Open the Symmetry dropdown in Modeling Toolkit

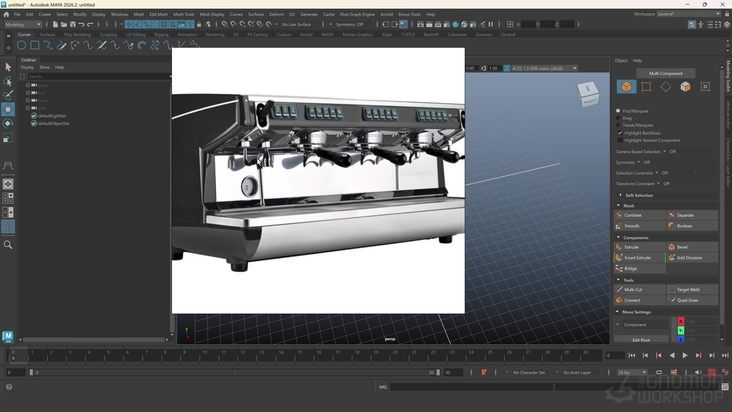(x=639, y=162)
